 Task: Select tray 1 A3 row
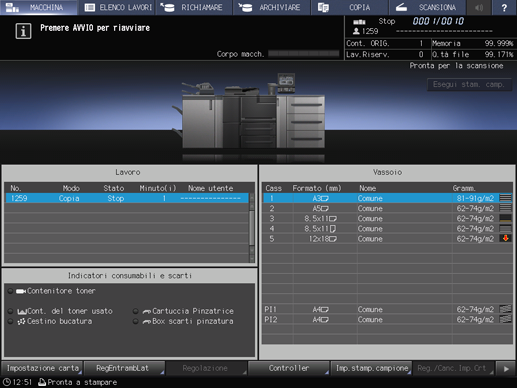[x=388, y=198]
